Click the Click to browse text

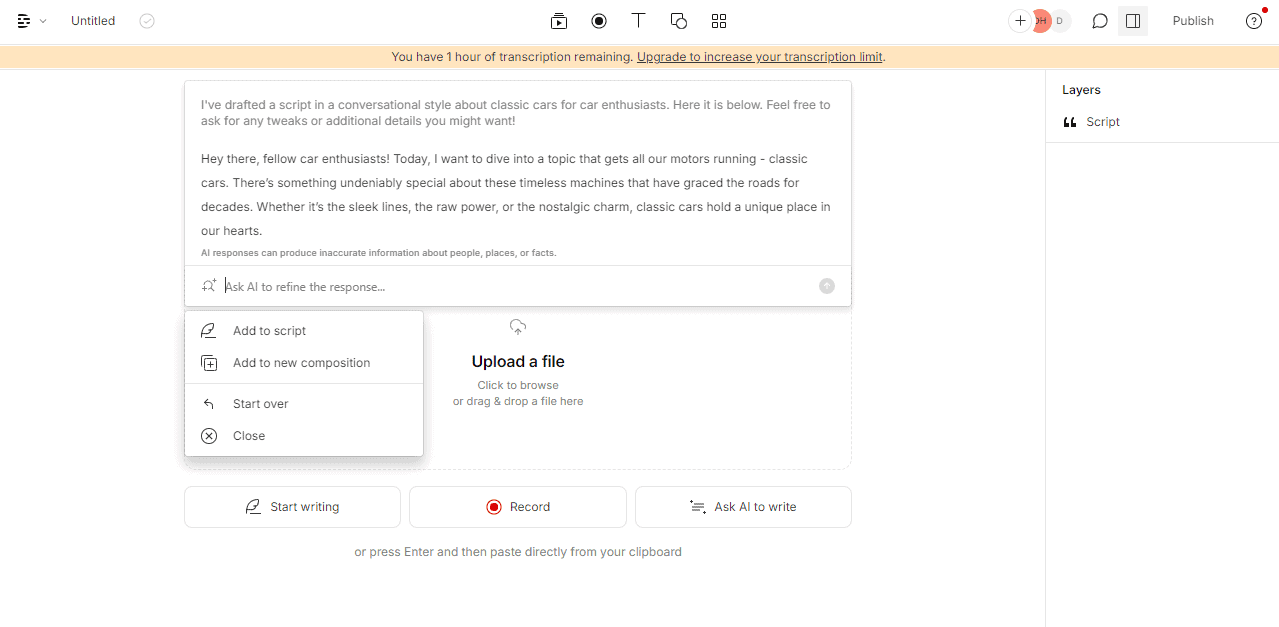click(518, 385)
